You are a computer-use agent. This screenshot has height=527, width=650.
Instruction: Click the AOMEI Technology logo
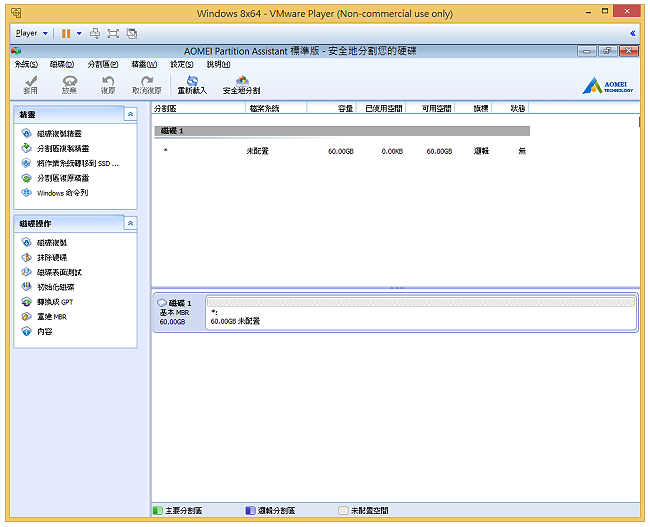pos(607,86)
